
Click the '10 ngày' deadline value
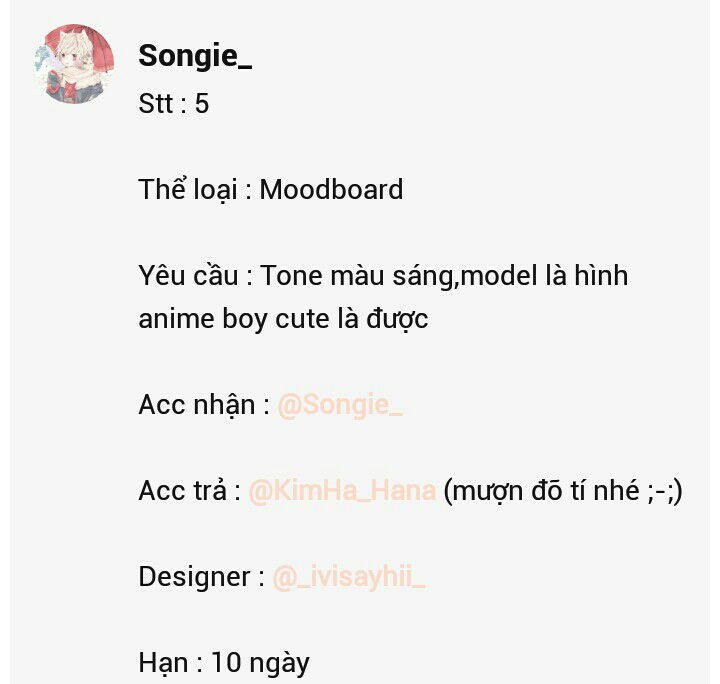[260, 664]
